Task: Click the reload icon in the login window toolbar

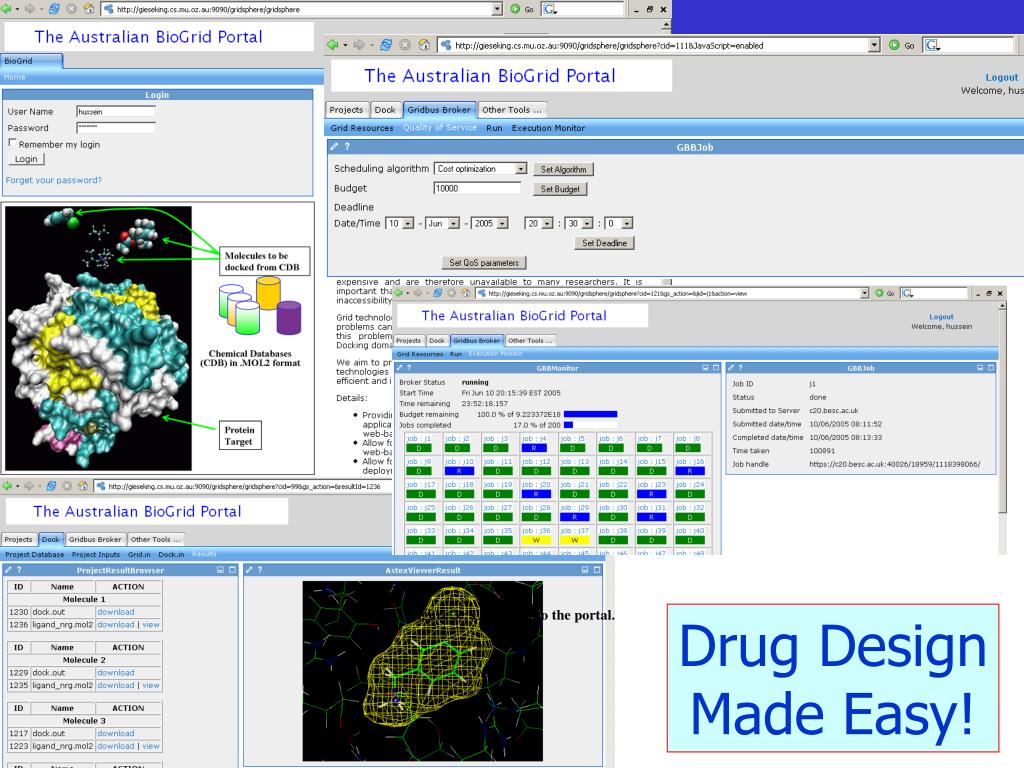Action: pos(54,9)
